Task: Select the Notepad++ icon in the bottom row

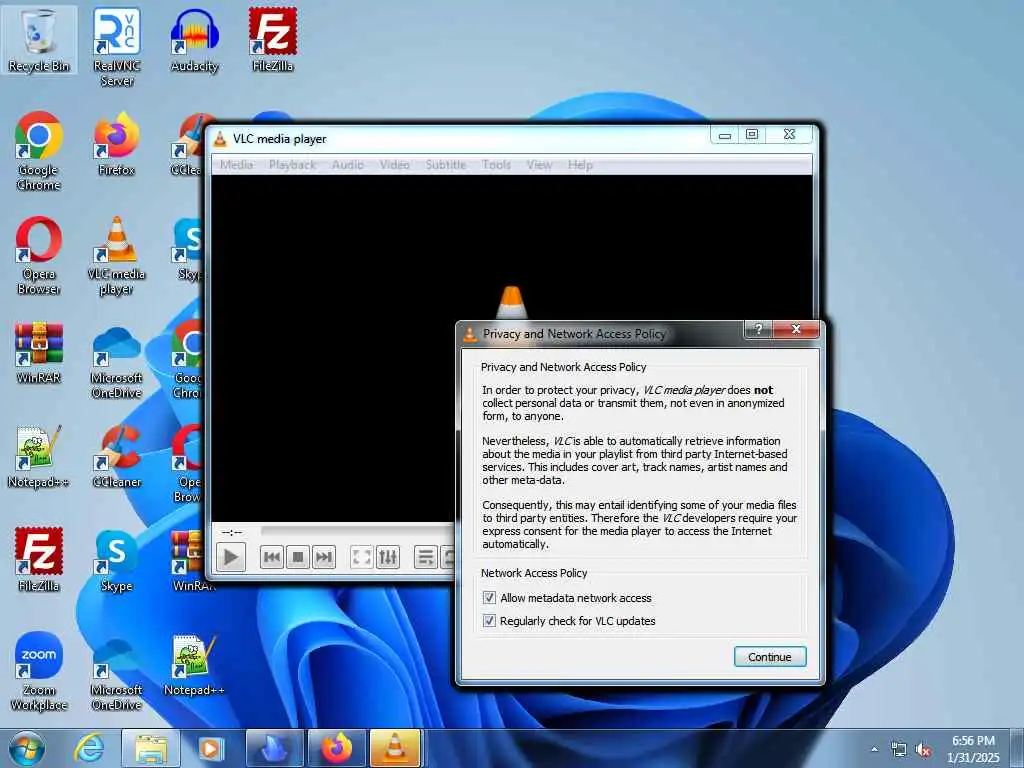Action: point(194,664)
